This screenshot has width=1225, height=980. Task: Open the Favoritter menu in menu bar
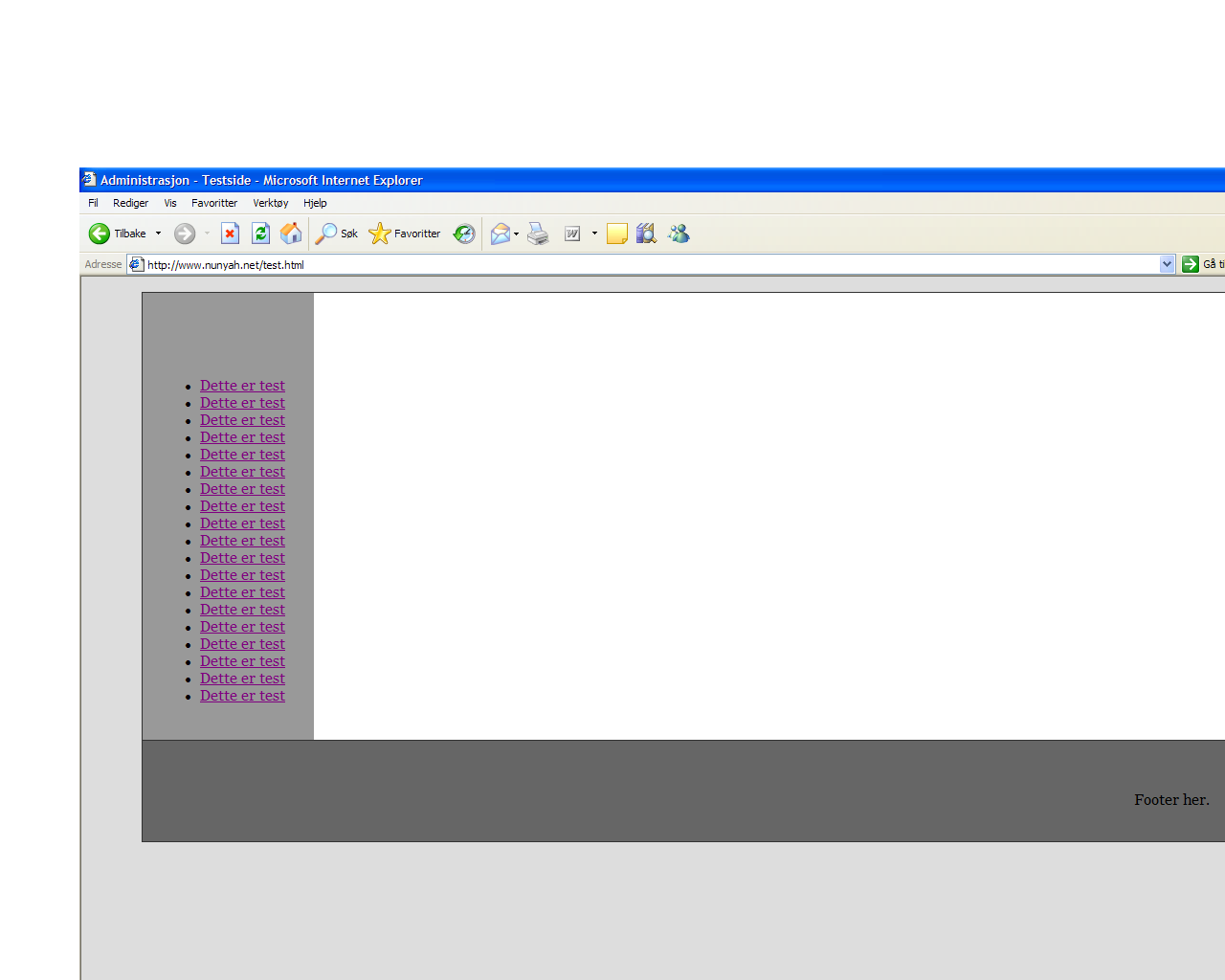214,203
